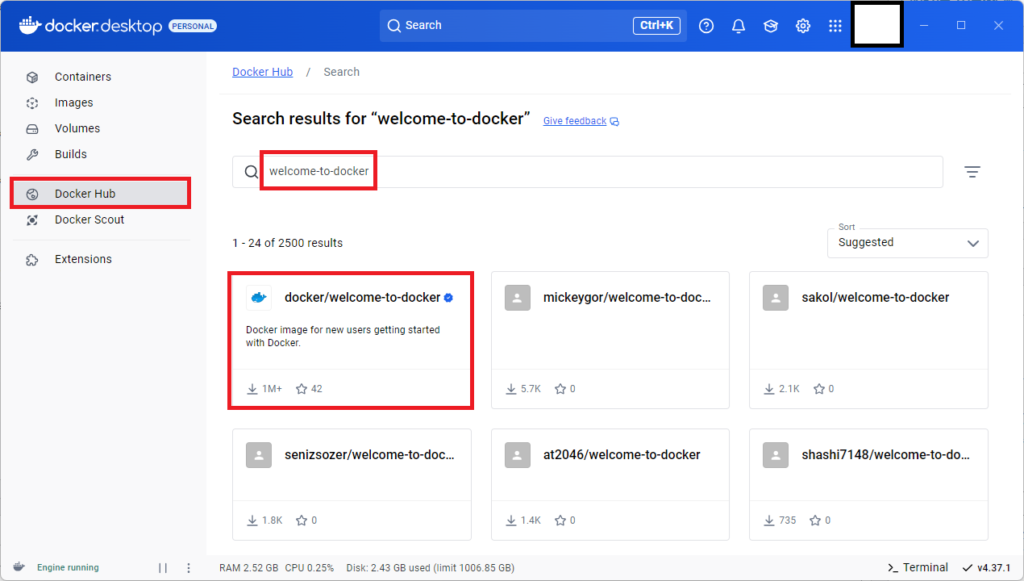This screenshot has height=581, width=1024.
Task: Click the Docker Scout icon
Action: pos(32,220)
